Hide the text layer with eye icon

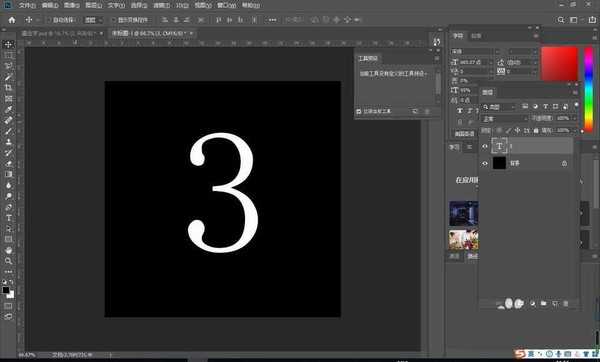tap(485, 147)
